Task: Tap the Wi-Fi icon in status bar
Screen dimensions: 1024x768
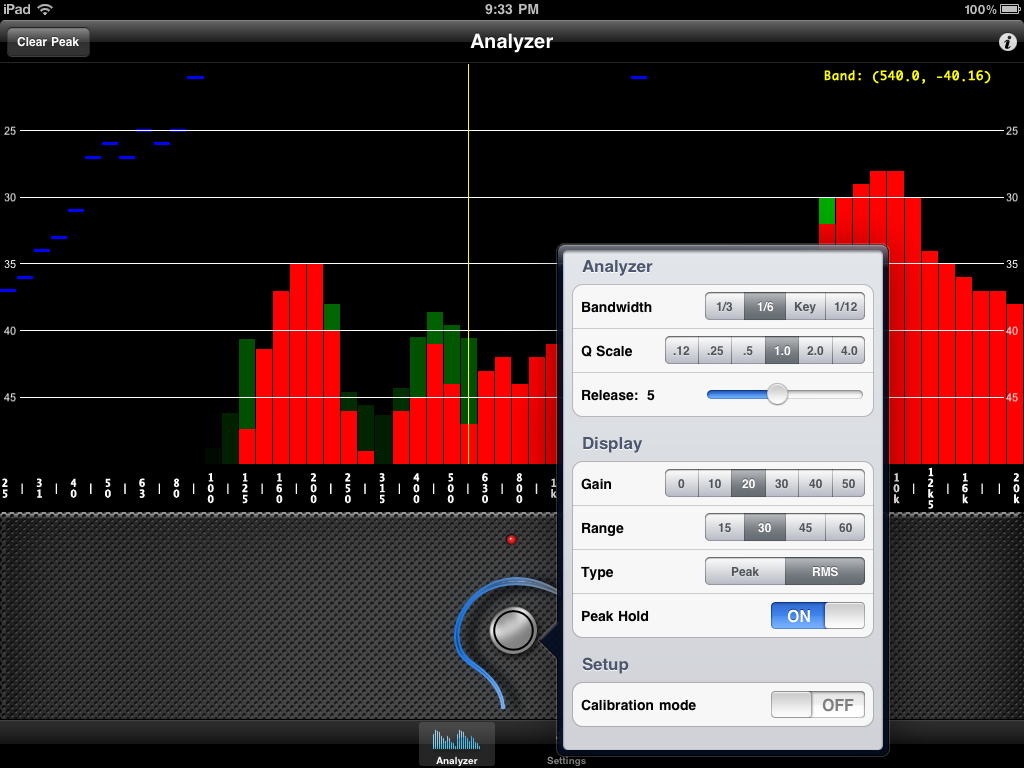Action: coord(45,9)
